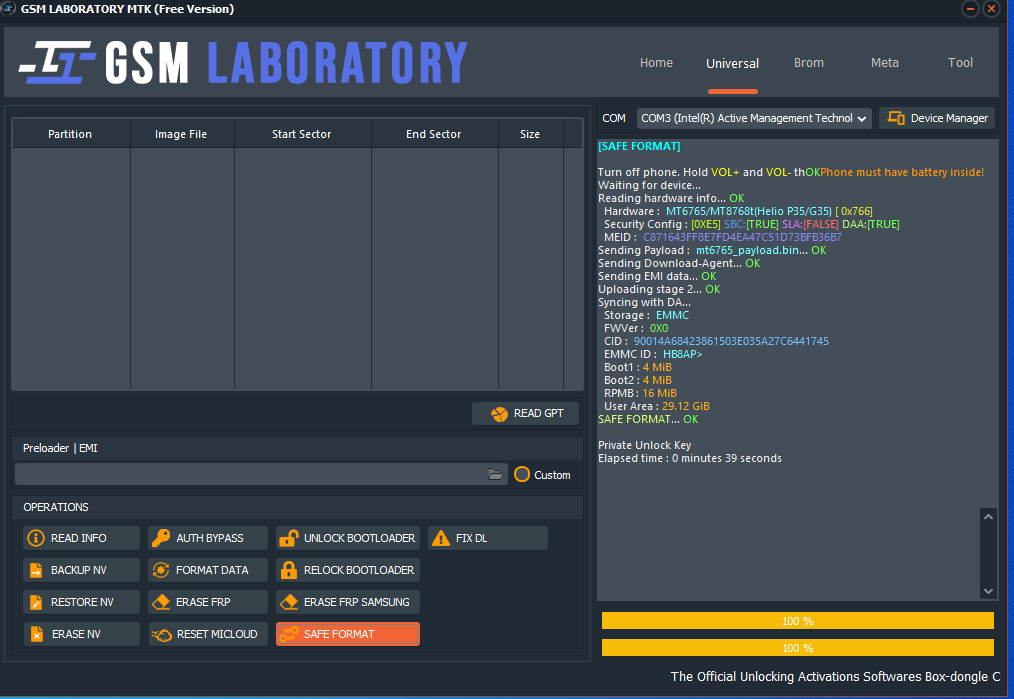Click the Device Manager devices icon

point(896,118)
